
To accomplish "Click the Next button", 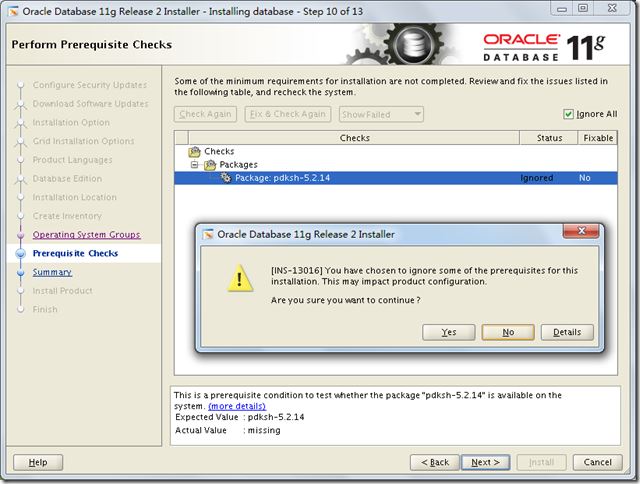I will click(x=485, y=462).
